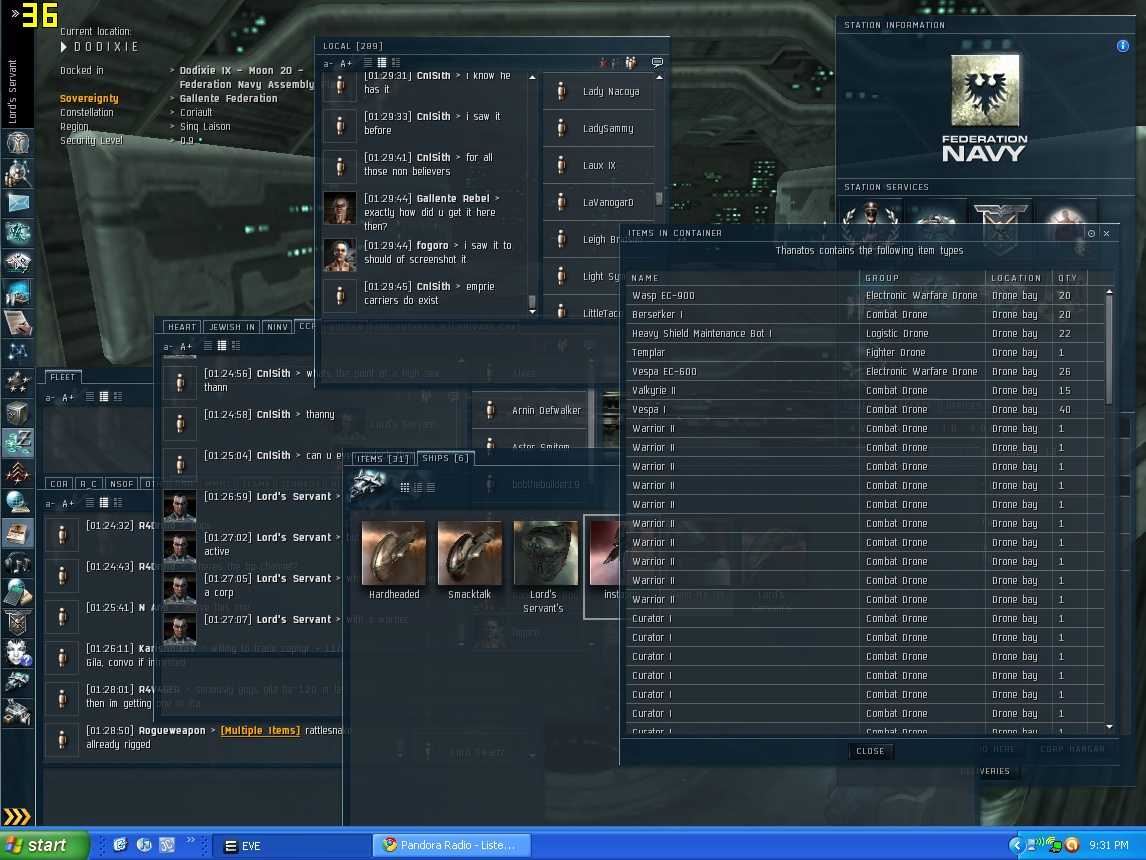Open the Journal sidebar icon

(x=18, y=533)
